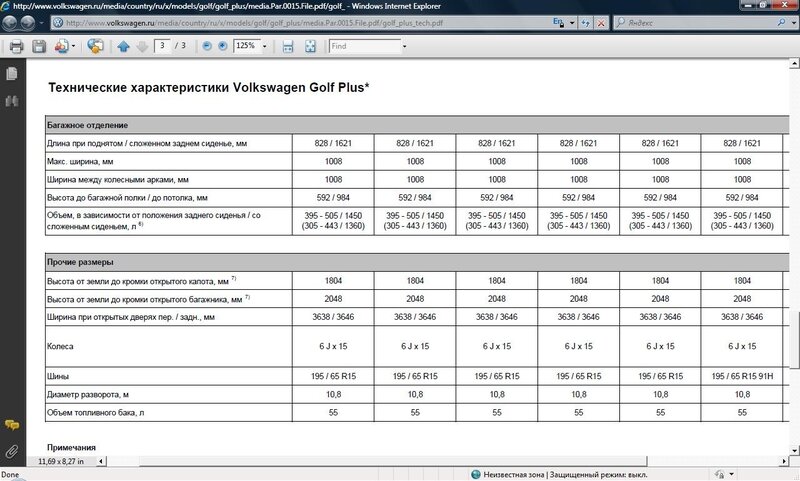Go to next page with down arrow
The width and height of the screenshot is (800, 481).
pyautogui.click(x=142, y=46)
